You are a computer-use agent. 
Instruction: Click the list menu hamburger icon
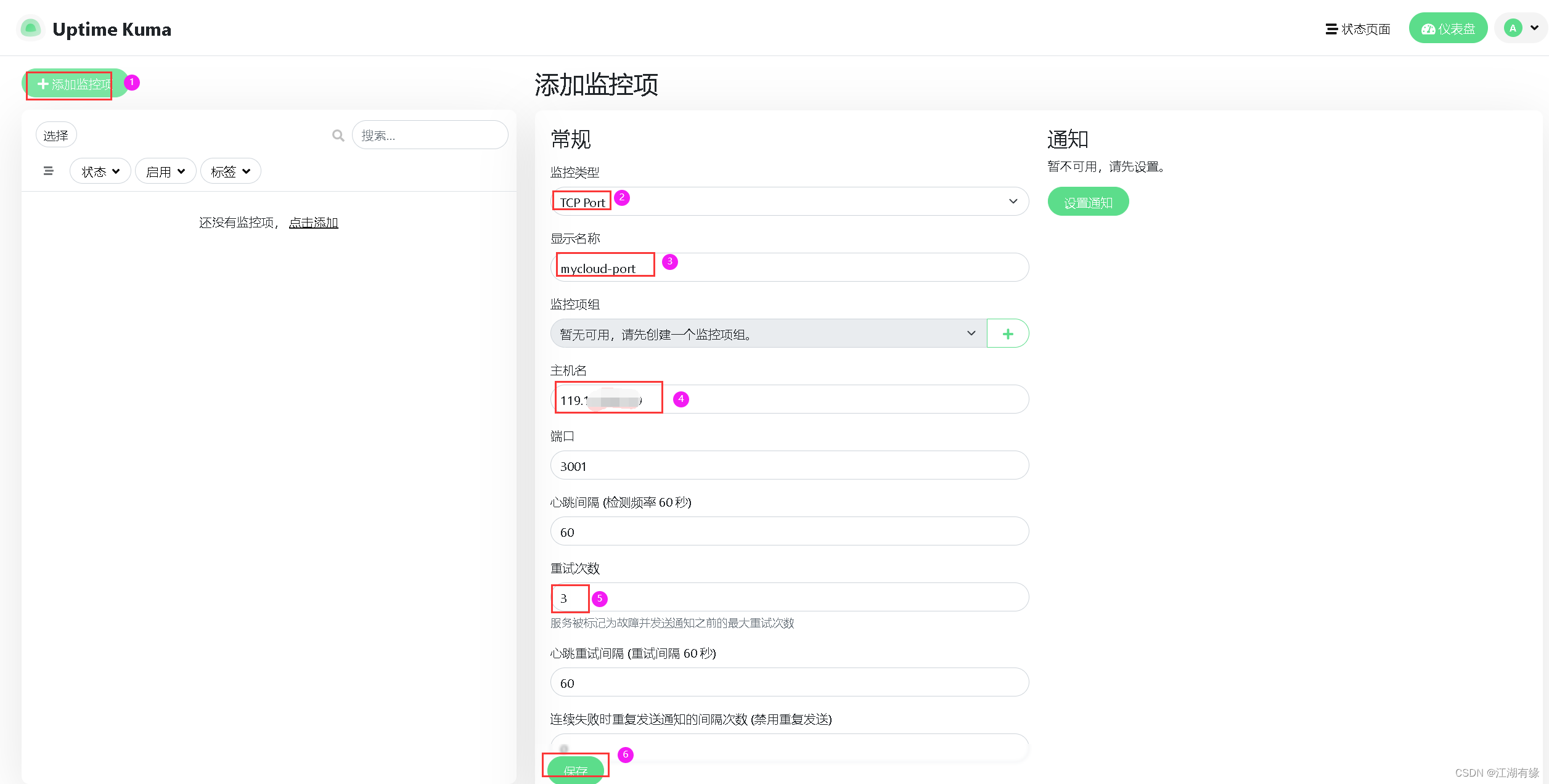click(x=48, y=171)
